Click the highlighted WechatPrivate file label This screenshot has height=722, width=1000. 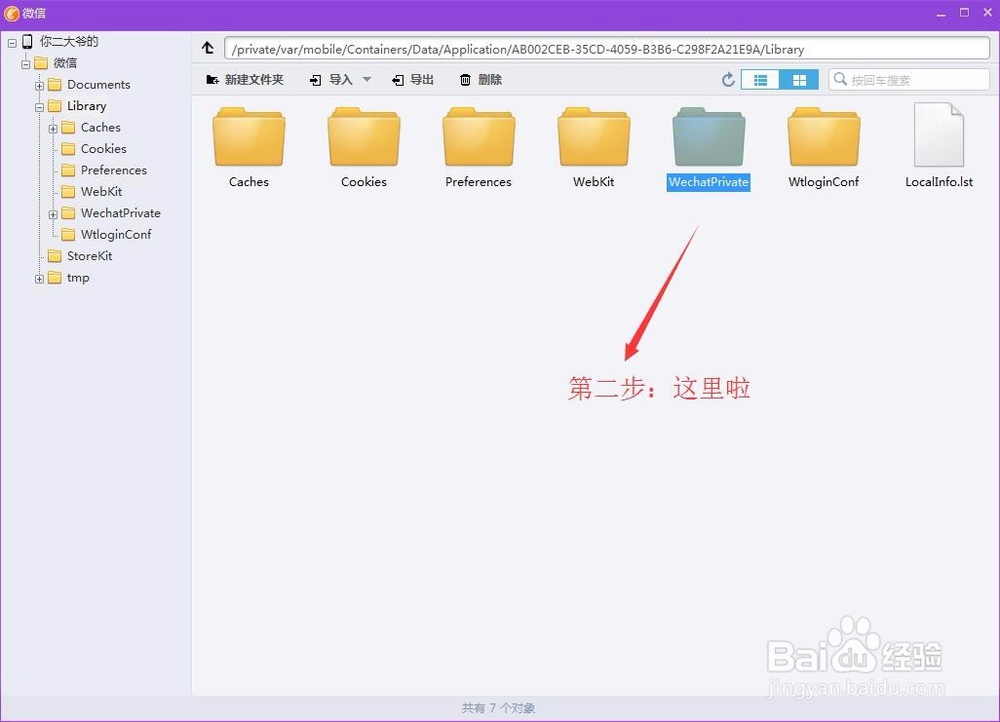coord(709,182)
